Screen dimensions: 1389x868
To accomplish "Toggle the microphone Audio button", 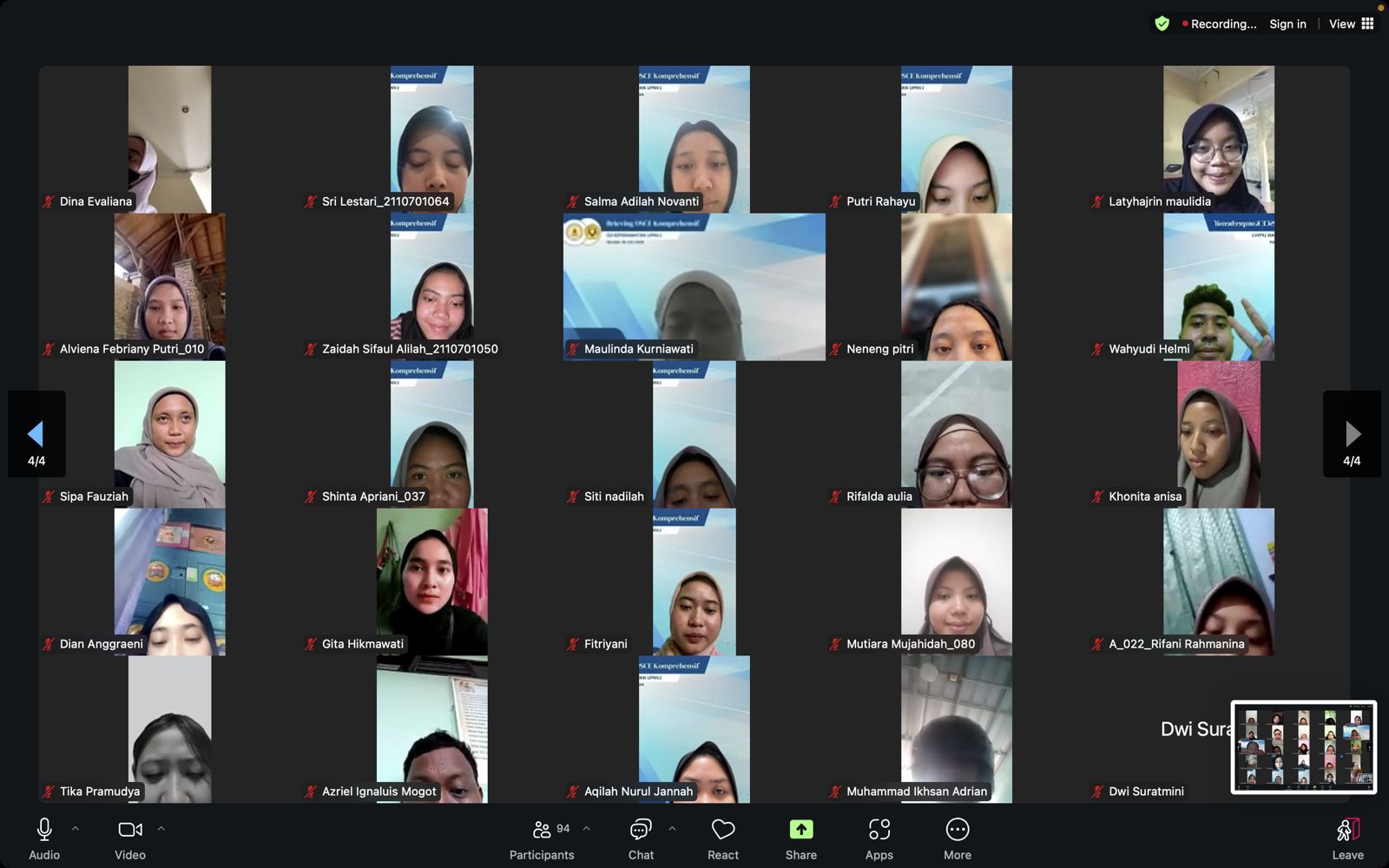I will point(44,838).
